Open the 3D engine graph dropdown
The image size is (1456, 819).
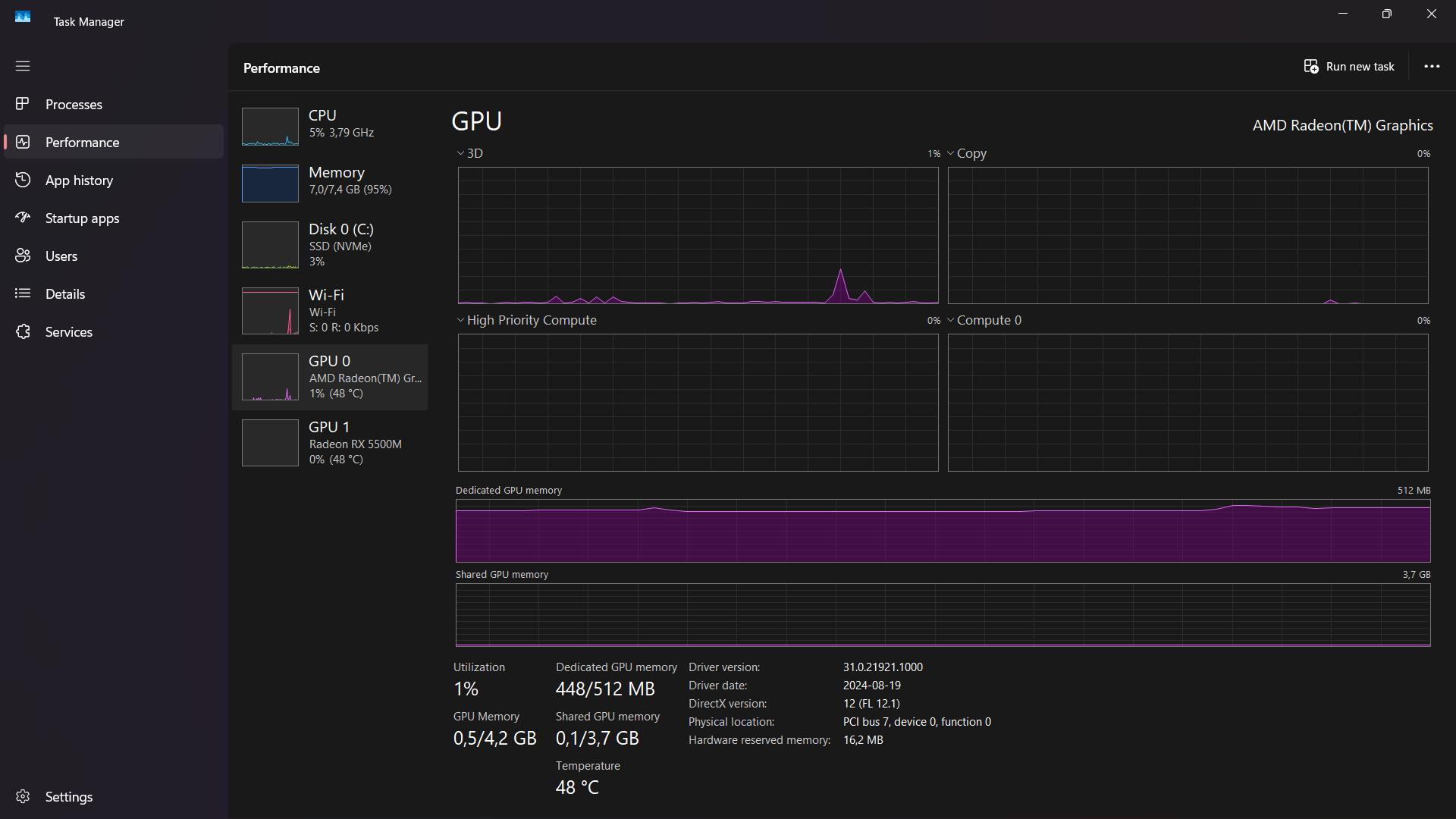[460, 153]
